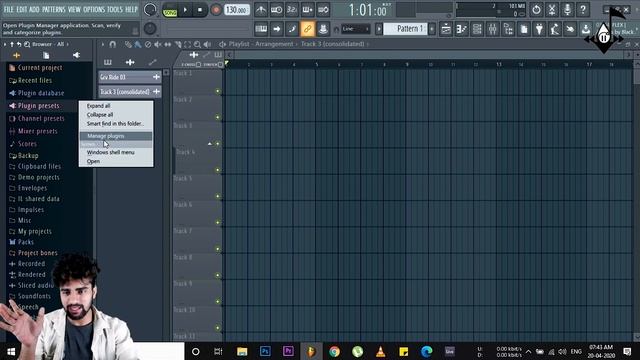Mute Track 1 using green dot
Viewport: 640px width, 360px height.
tap(218, 91)
